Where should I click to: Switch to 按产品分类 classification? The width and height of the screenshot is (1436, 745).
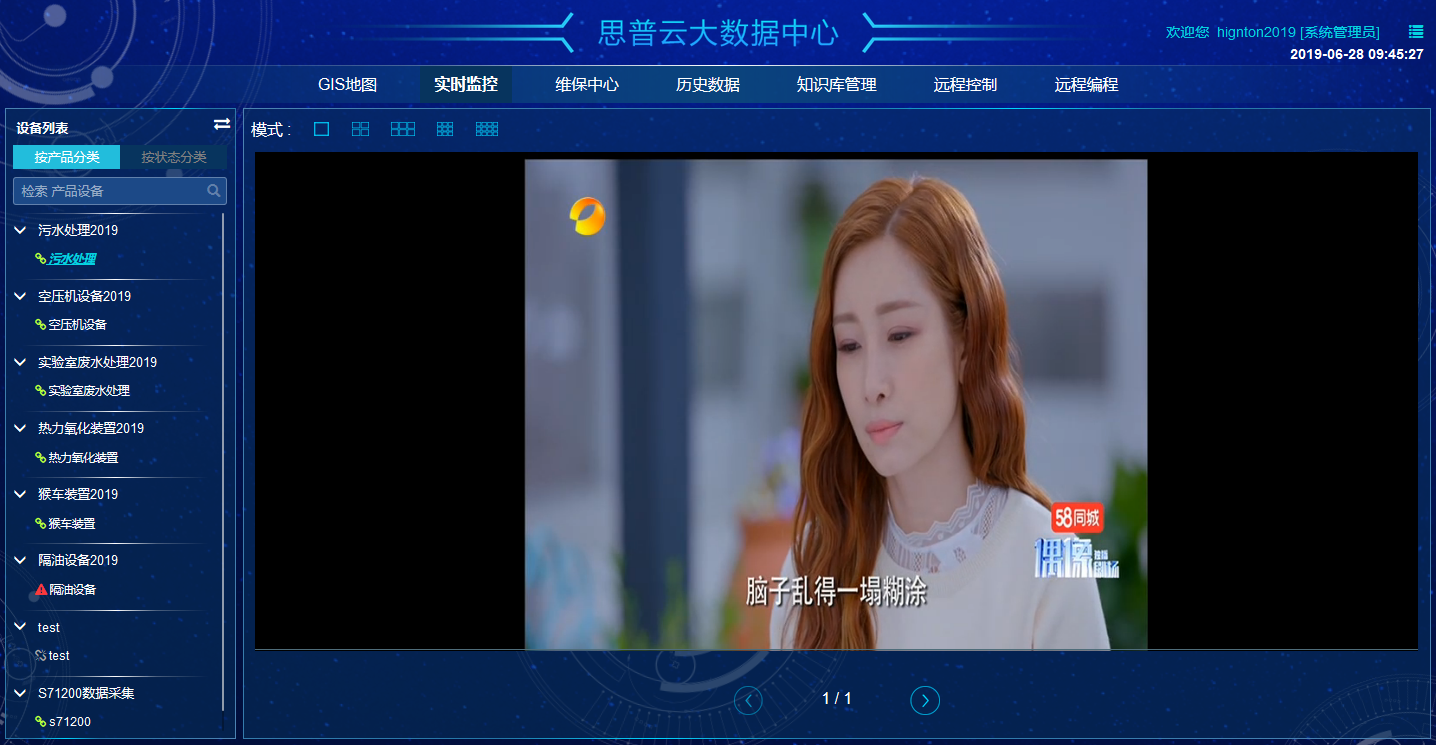coord(66,157)
